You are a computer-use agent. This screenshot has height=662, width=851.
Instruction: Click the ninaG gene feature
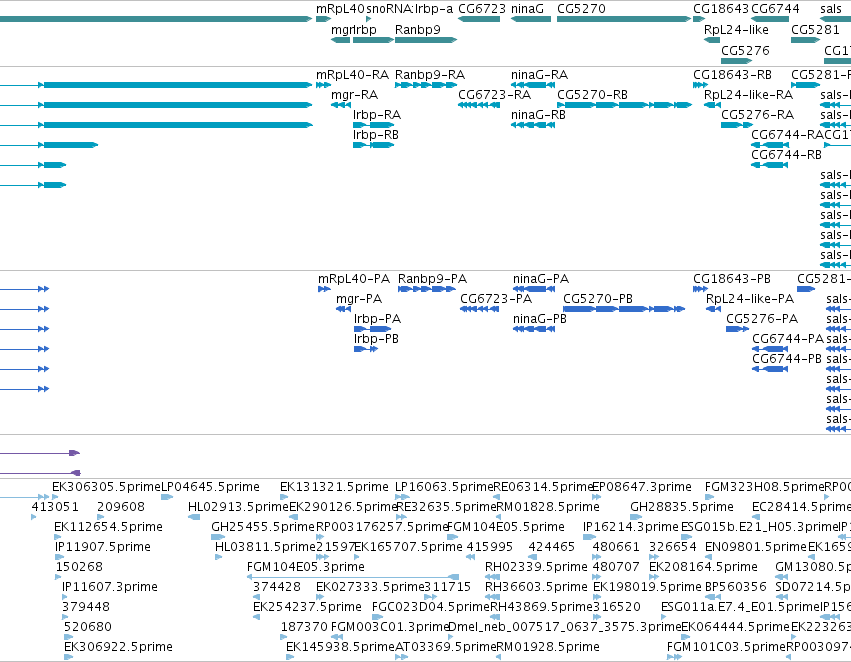(531, 19)
